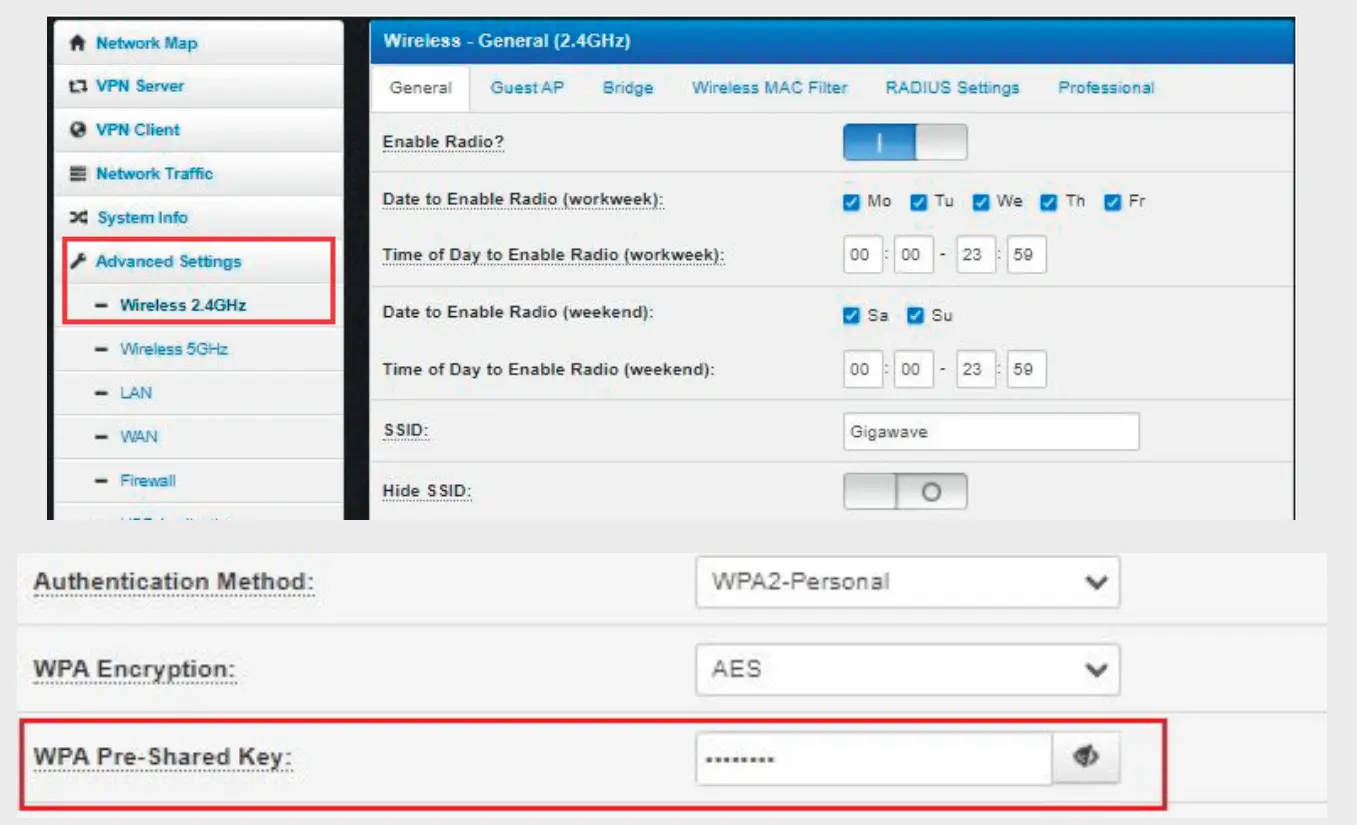
Task: Show the WPA Pre-Shared Key password
Action: coord(1086,759)
